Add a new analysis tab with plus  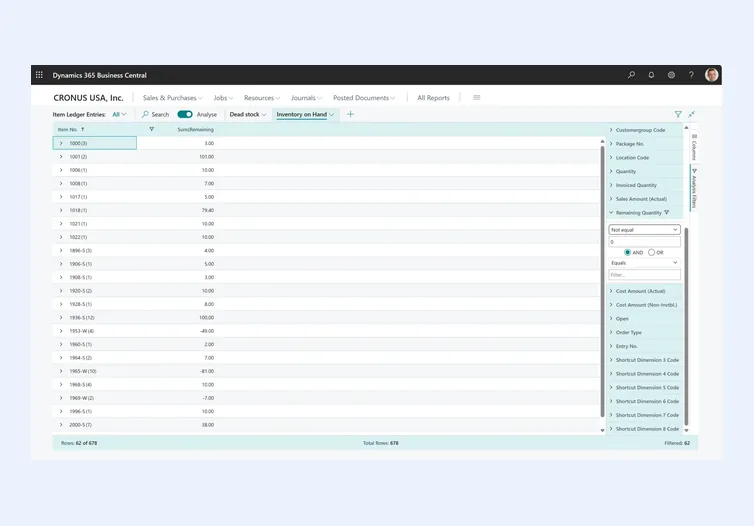tap(351, 114)
